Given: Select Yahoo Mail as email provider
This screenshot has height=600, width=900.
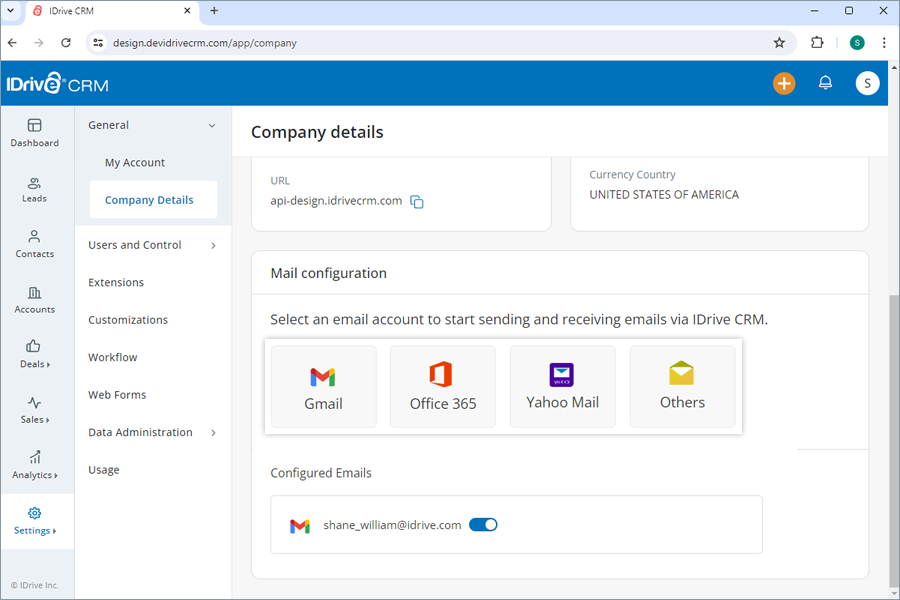Looking at the screenshot, I should pos(562,386).
